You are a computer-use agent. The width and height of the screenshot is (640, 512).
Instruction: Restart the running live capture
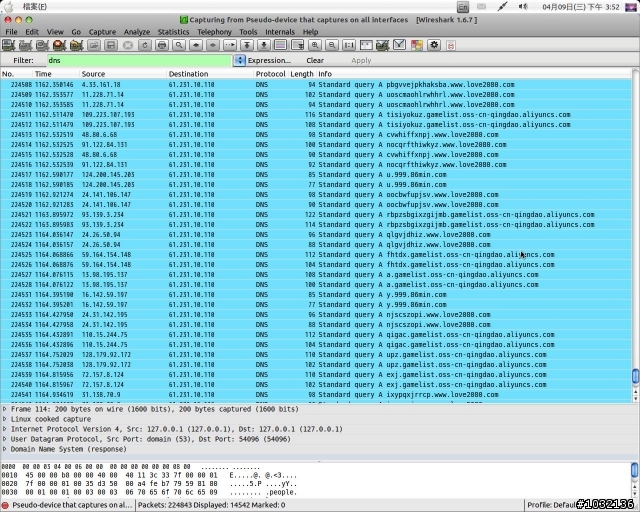point(76,45)
